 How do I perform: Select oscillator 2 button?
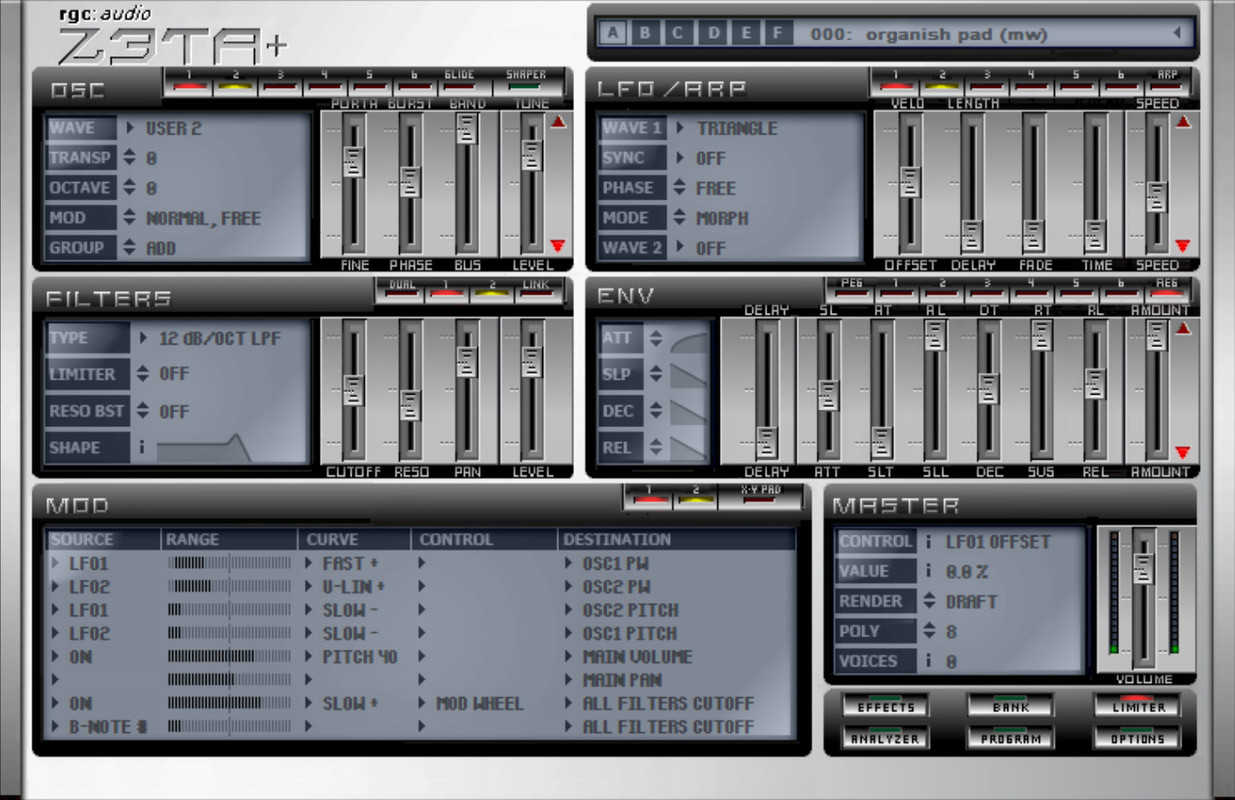237,82
